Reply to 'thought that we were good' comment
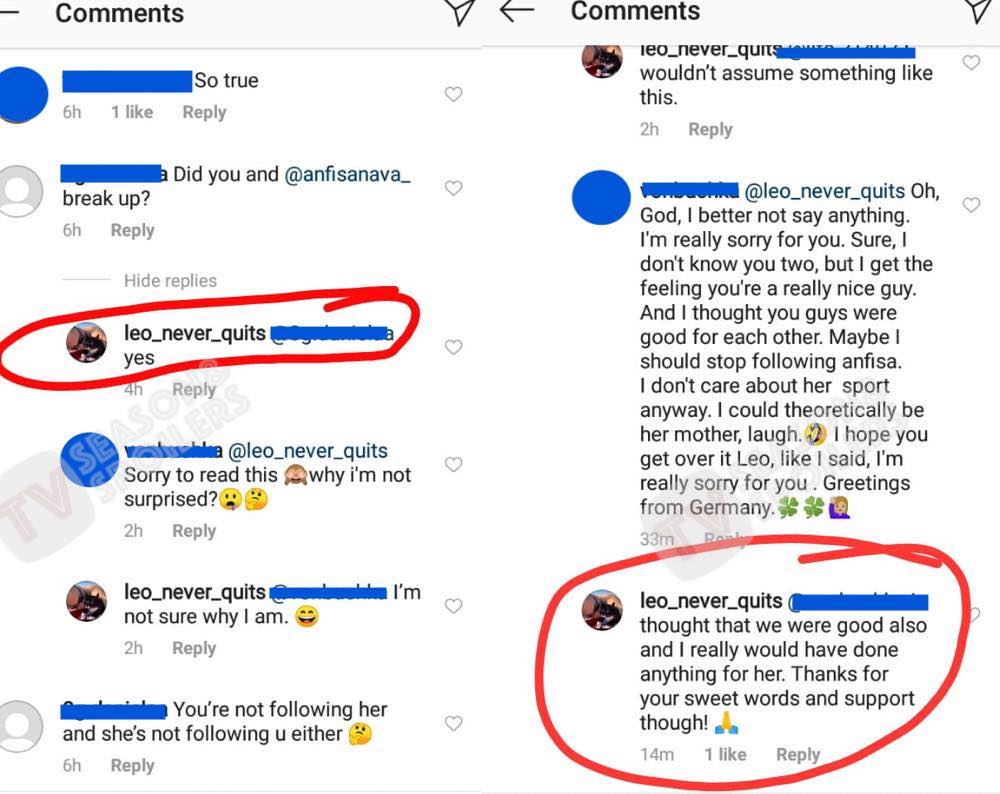Image resolution: width=1000 pixels, height=794 pixels. pyautogui.click(x=798, y=754)
